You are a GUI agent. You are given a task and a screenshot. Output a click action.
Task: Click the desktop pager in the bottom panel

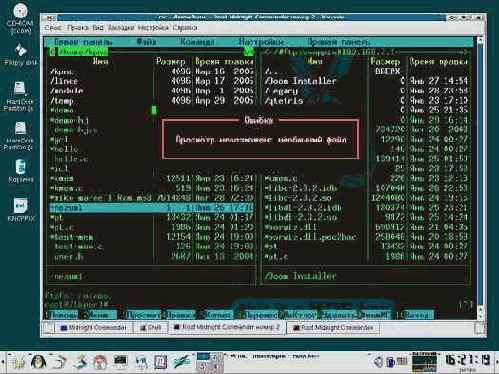(209, 362)
